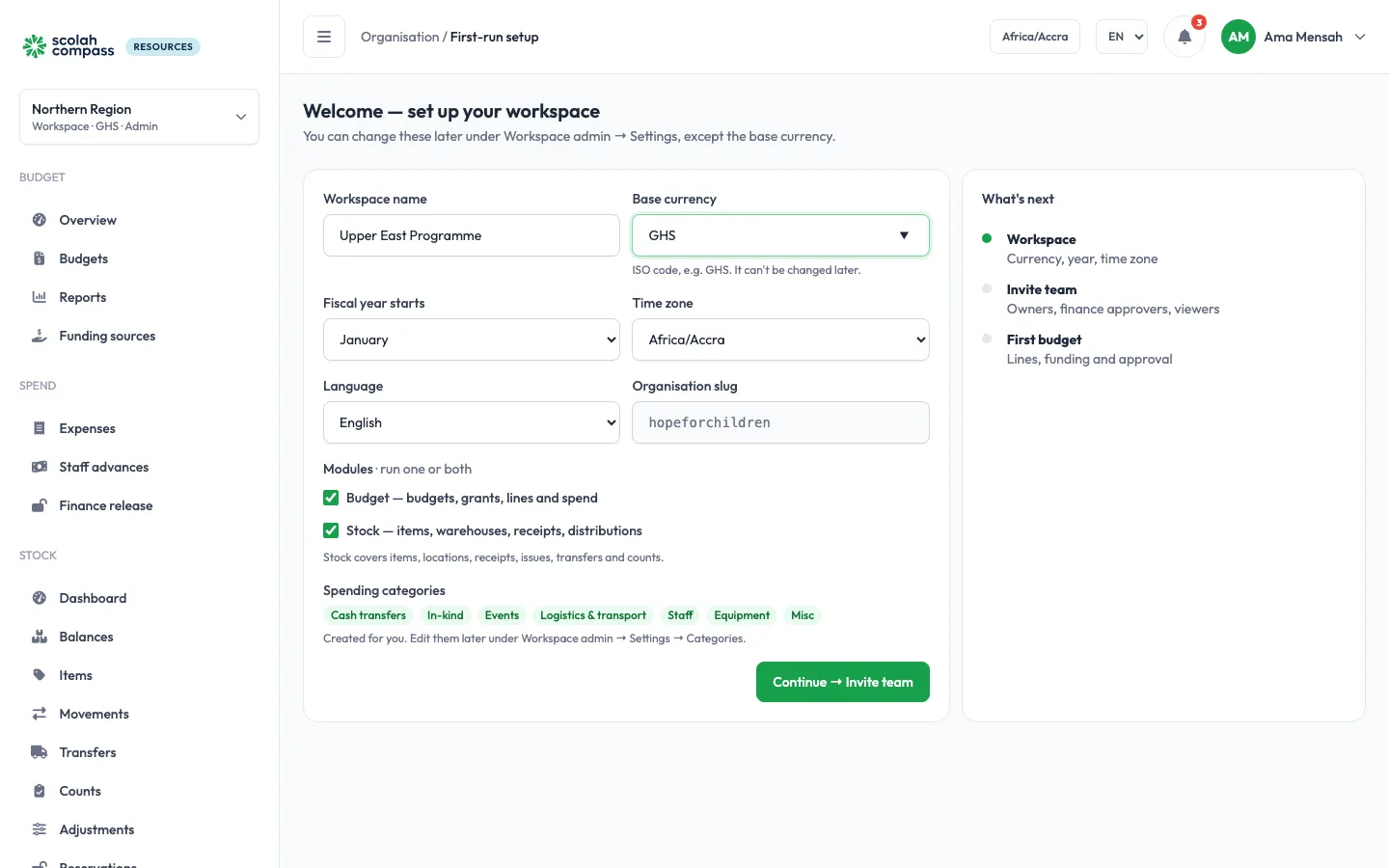Expand the Northern Region workspace switcher
Image resolution: width=1389 pixels, height=868 pixels.
click(139, 117)
